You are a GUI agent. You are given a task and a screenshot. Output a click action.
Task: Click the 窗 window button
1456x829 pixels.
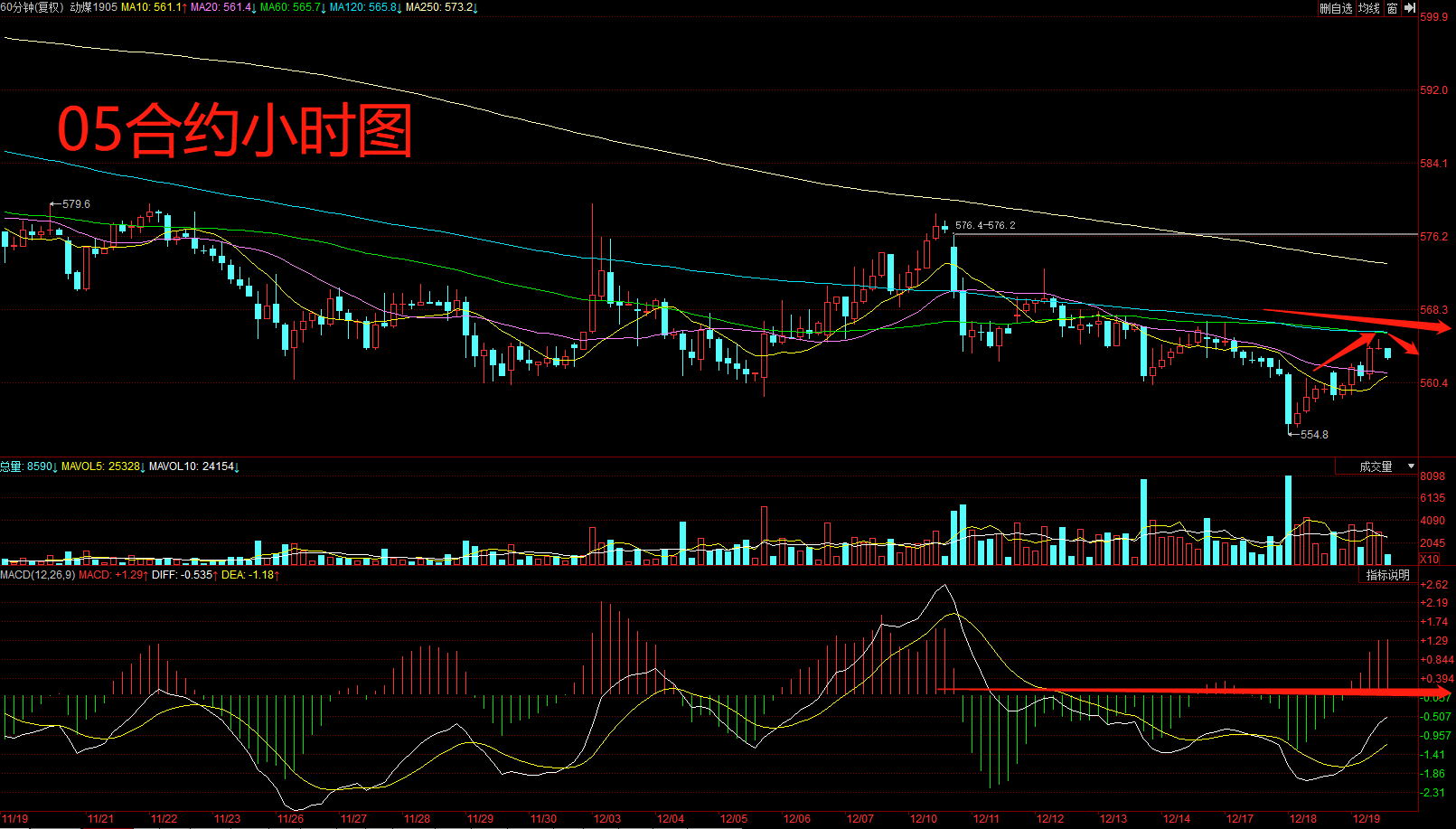tap(1393, 8)
